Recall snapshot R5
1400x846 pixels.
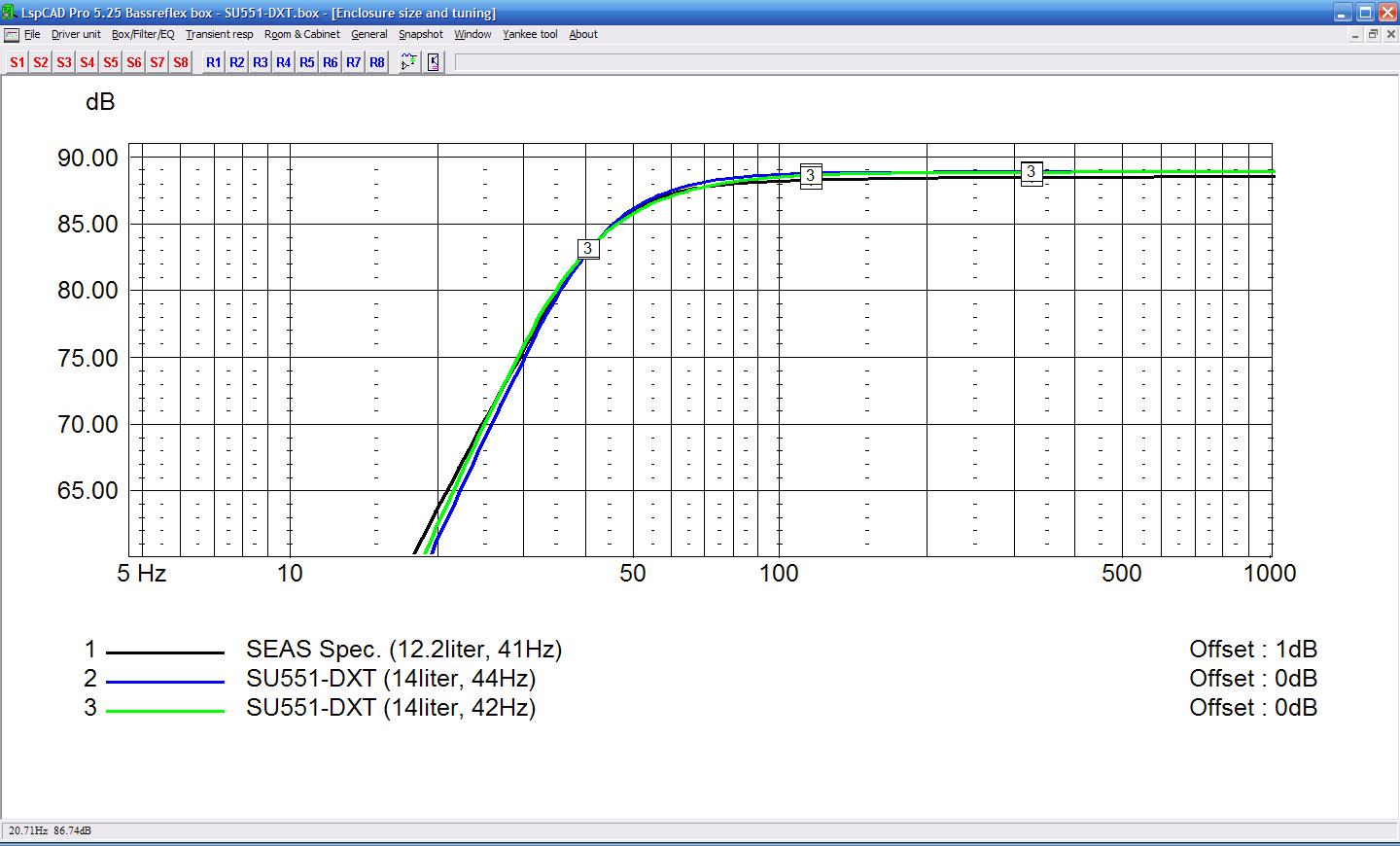[307, 62]
